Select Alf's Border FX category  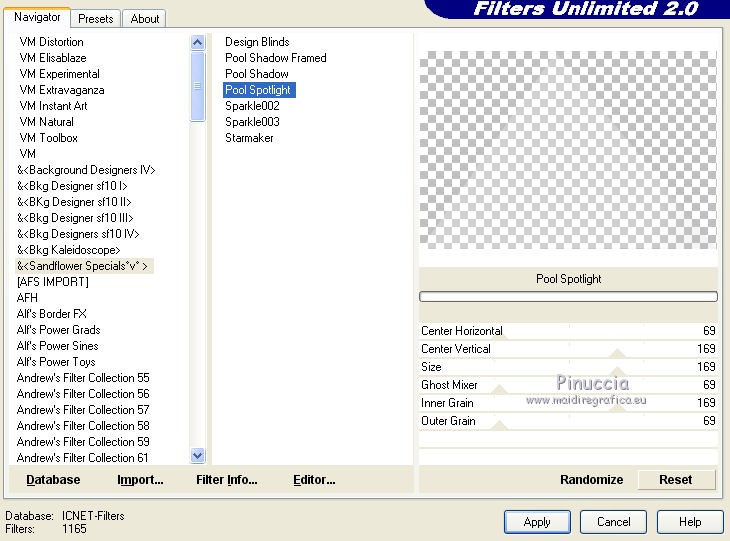click(x=51, y=314)
